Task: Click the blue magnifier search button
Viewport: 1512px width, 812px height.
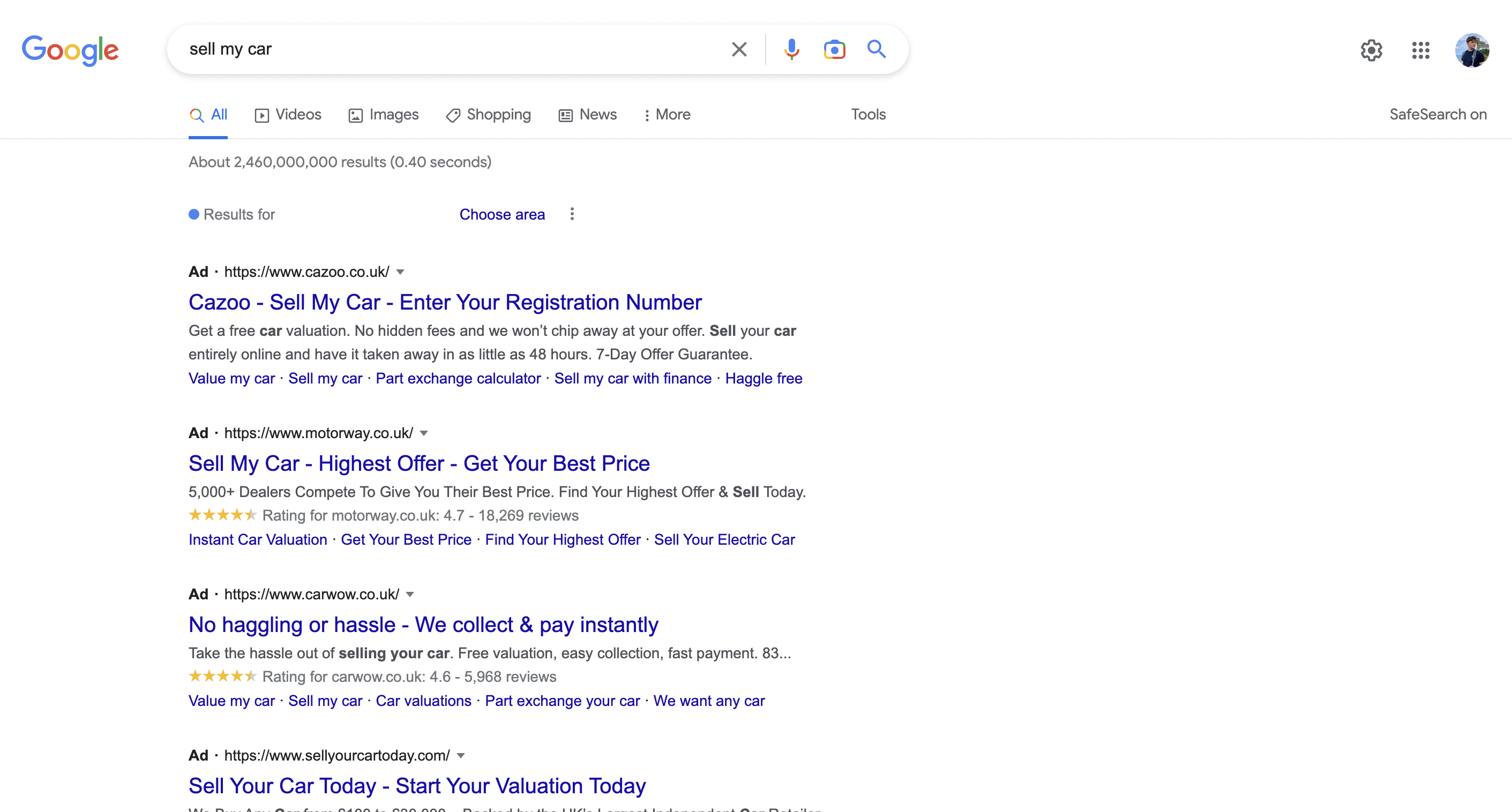Action: pyautogui.click(x=877, y=49)
